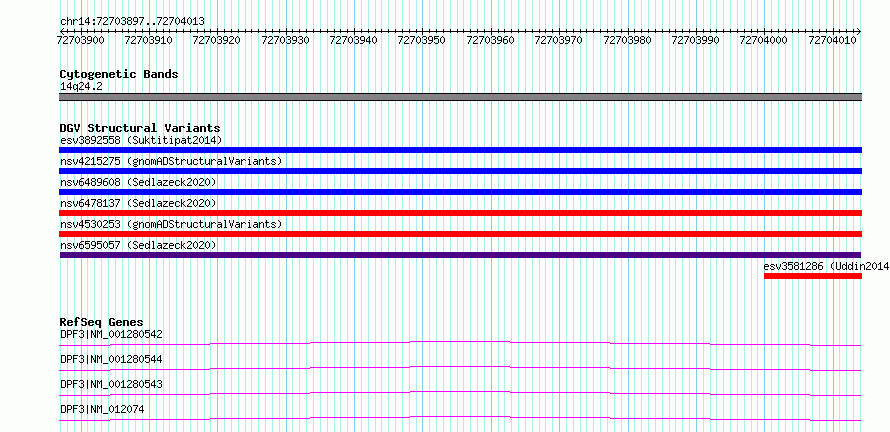Click ruler position 72703910
Viewport: 890px width, 432px height.
pyautogui.click(x=149, y=40)
